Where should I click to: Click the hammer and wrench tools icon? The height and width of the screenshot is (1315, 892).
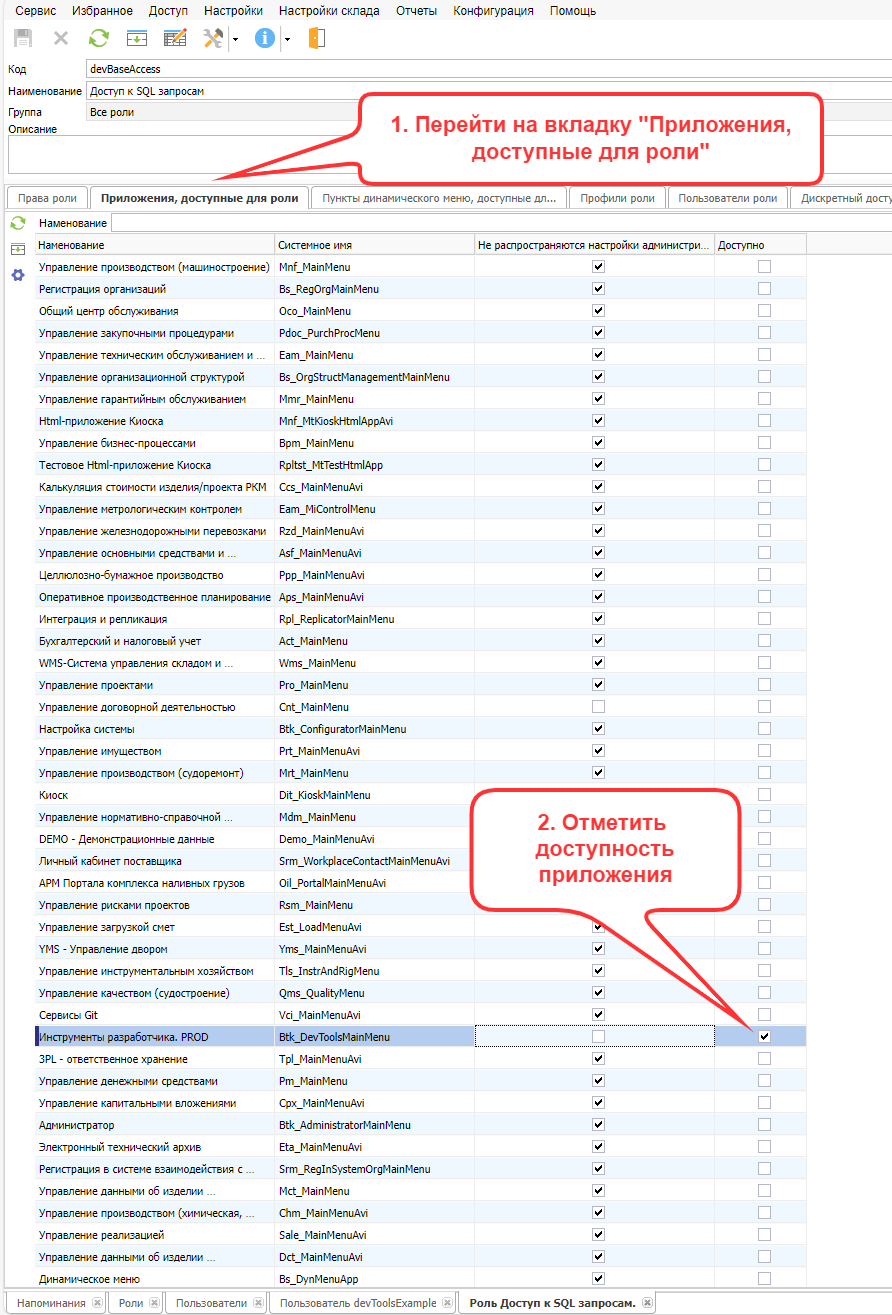point(213,39)
